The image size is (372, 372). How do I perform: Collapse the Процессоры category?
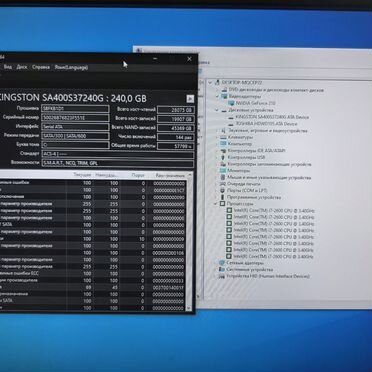216,203
